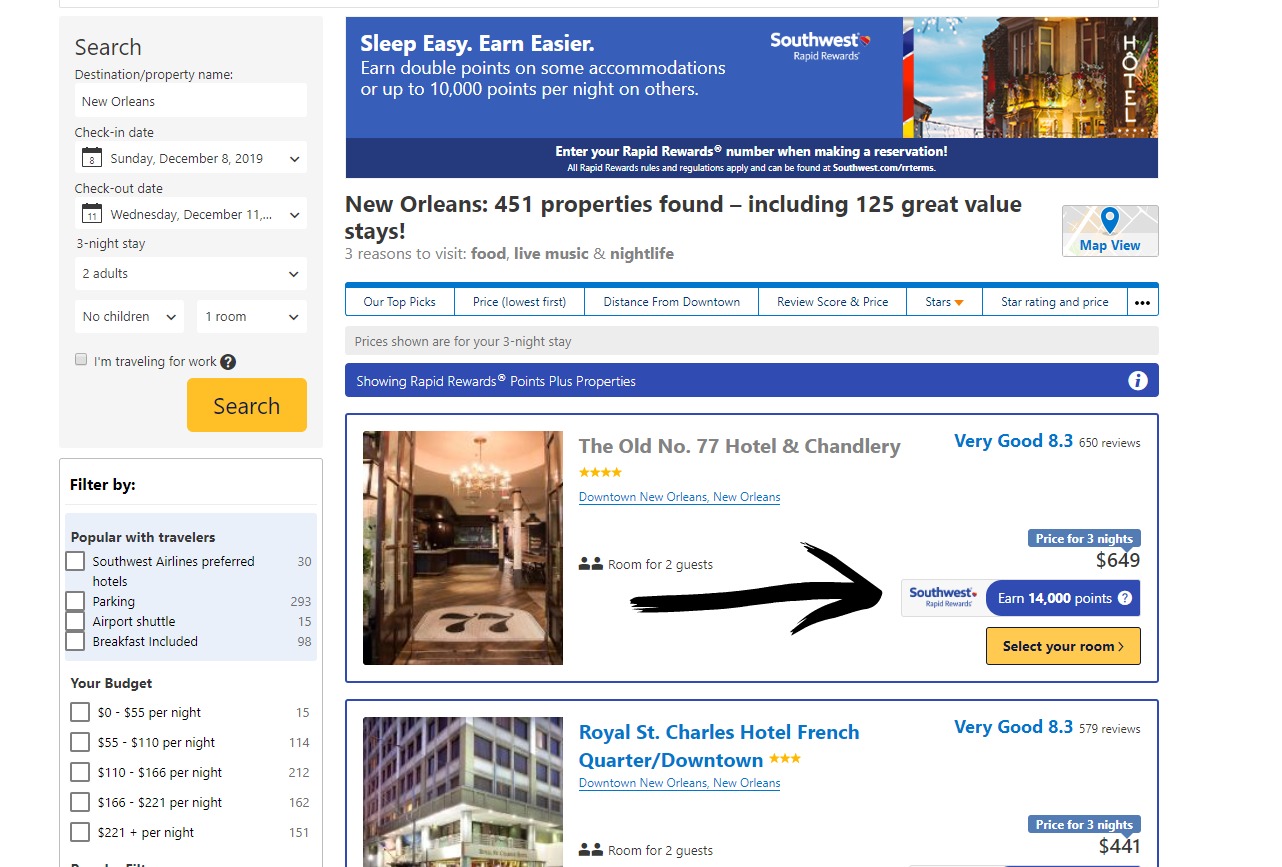Click the Southwest Rapid Rewards logo in Old No. 77 card

pyautogui.click(x=943, y=598)
